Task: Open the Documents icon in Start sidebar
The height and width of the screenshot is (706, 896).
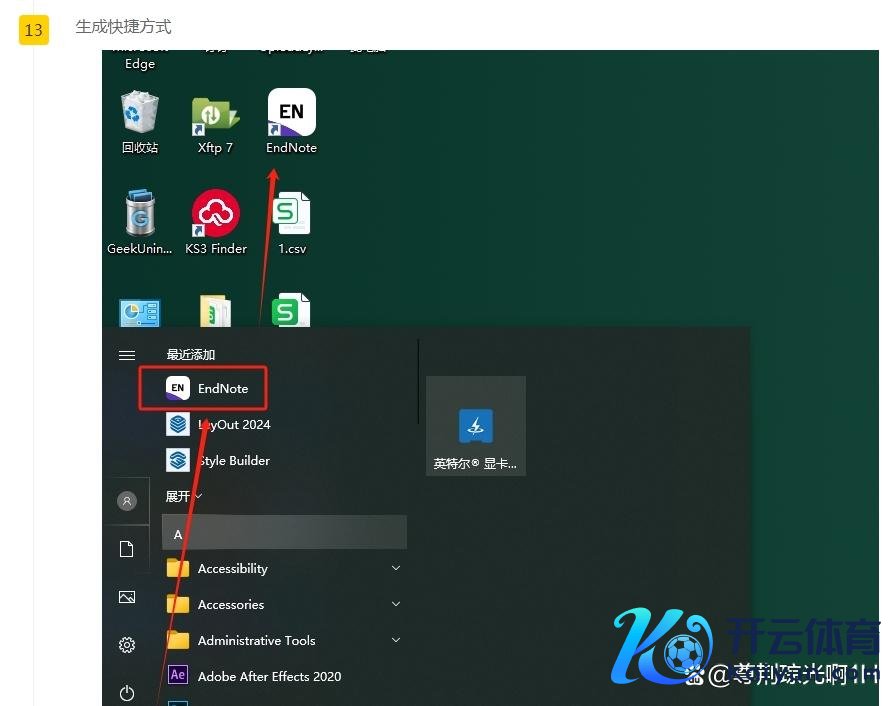Action: 127,549
